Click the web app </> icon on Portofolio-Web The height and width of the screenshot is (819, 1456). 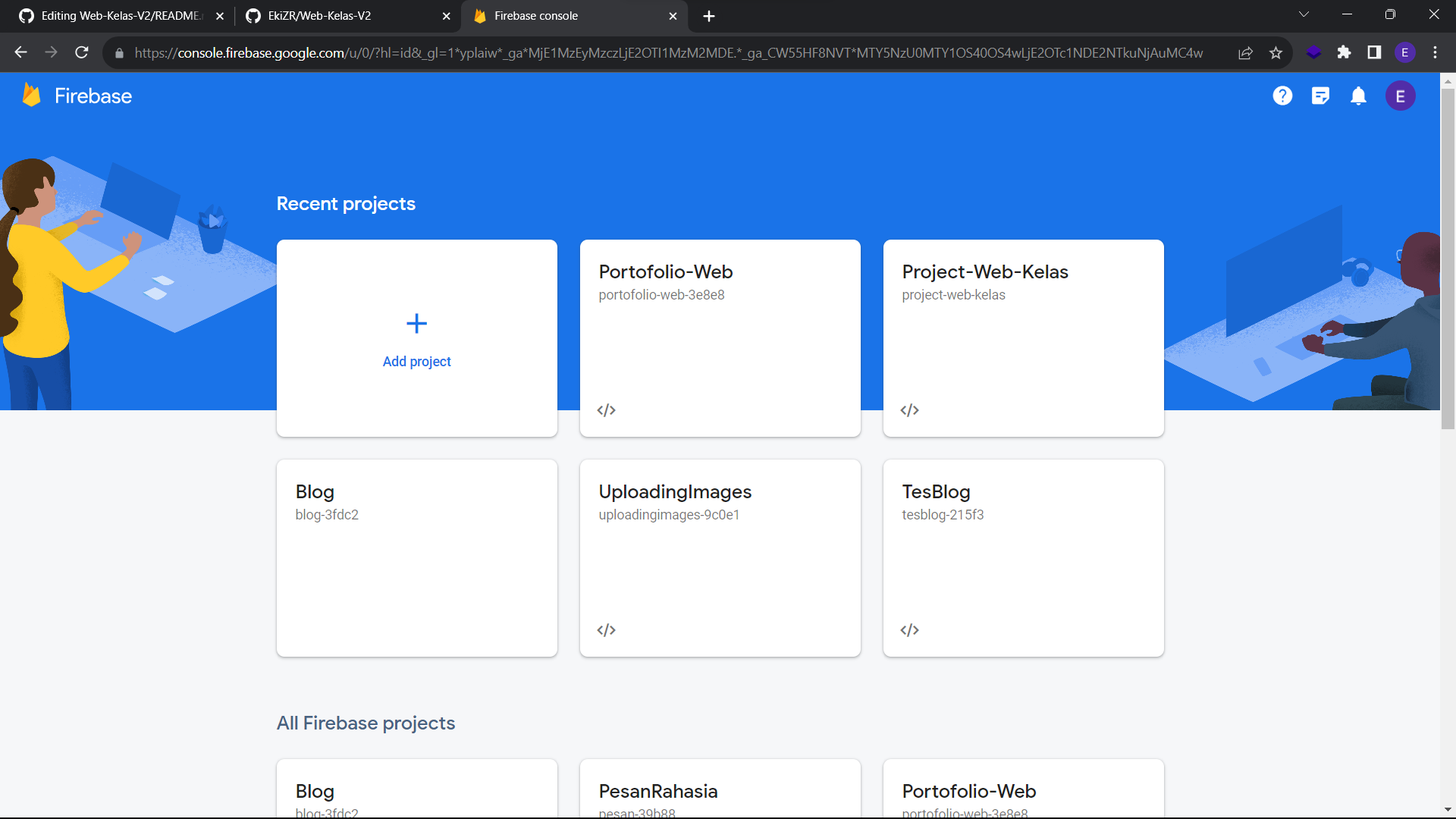pyautogui.click(x=606, y=409)
